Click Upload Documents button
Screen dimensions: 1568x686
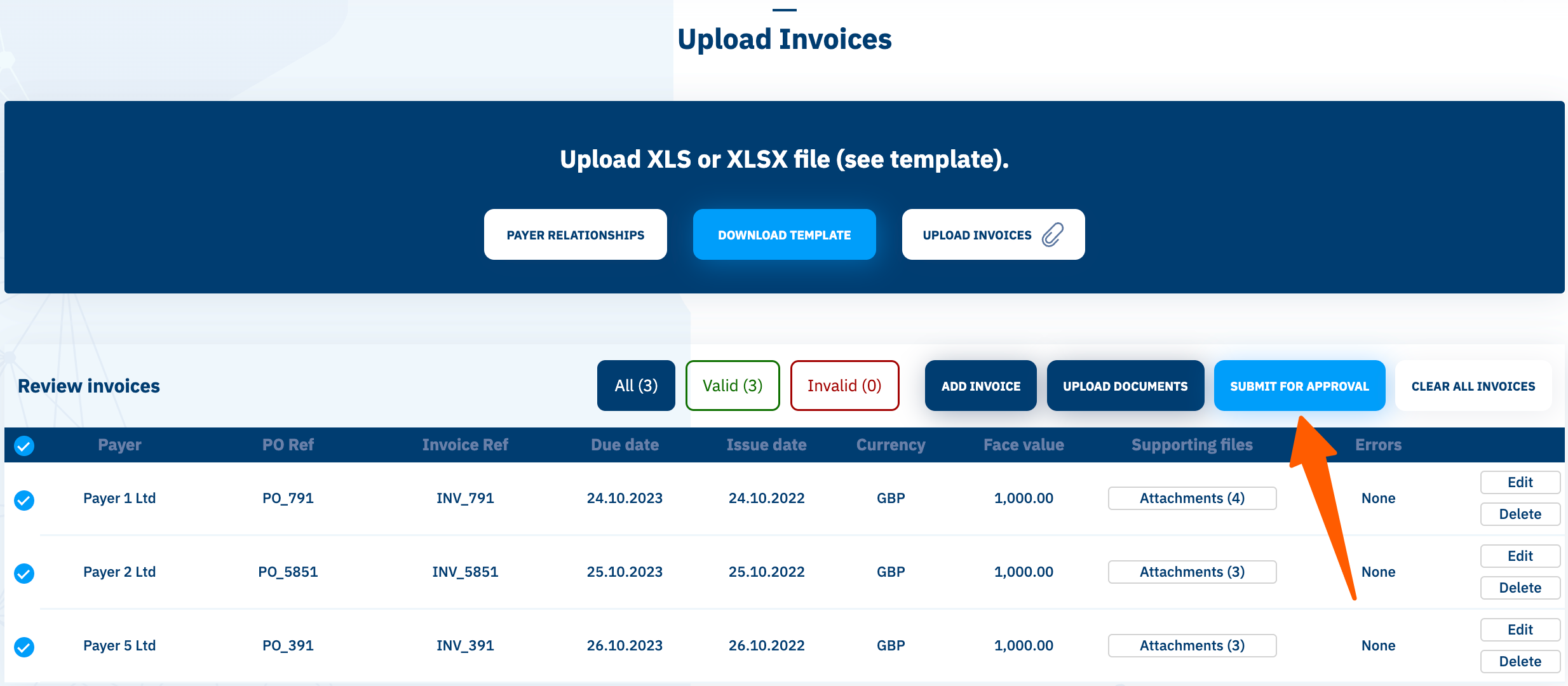(x=1125, y=386)
